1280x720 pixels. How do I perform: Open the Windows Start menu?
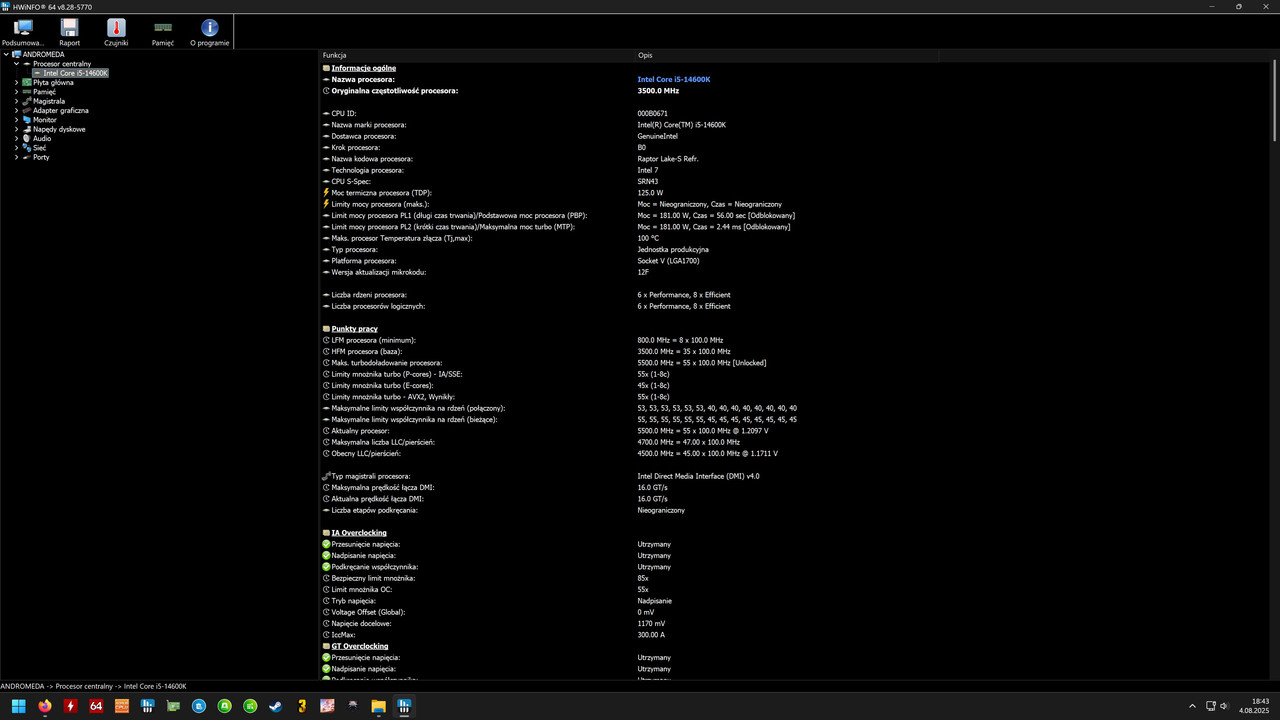click(x=19, y=706)
